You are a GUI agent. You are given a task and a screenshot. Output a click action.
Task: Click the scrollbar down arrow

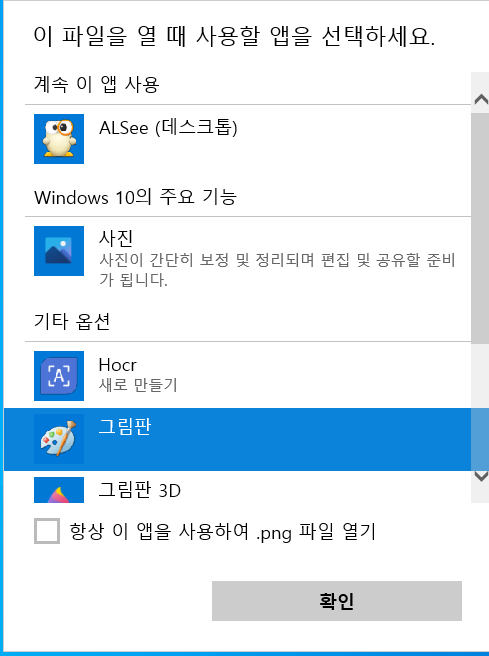481,477
